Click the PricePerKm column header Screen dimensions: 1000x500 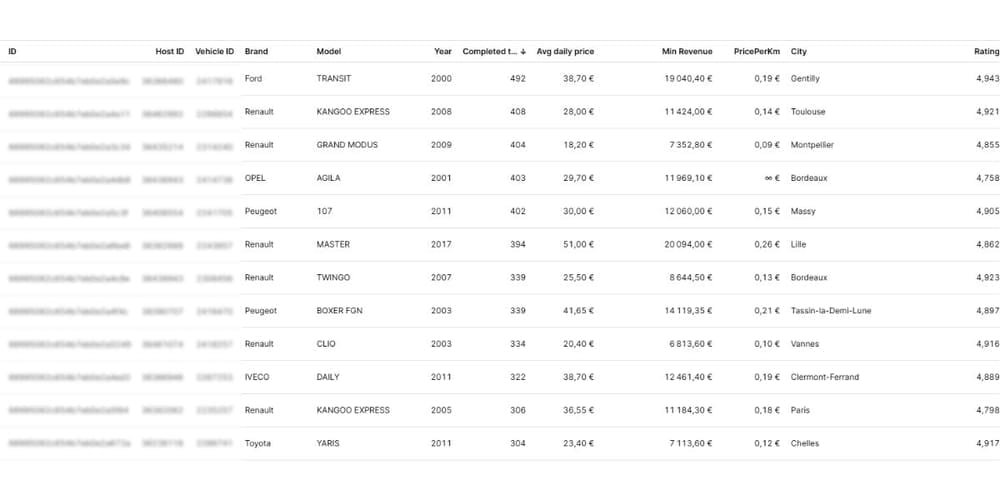coord(757,52)
